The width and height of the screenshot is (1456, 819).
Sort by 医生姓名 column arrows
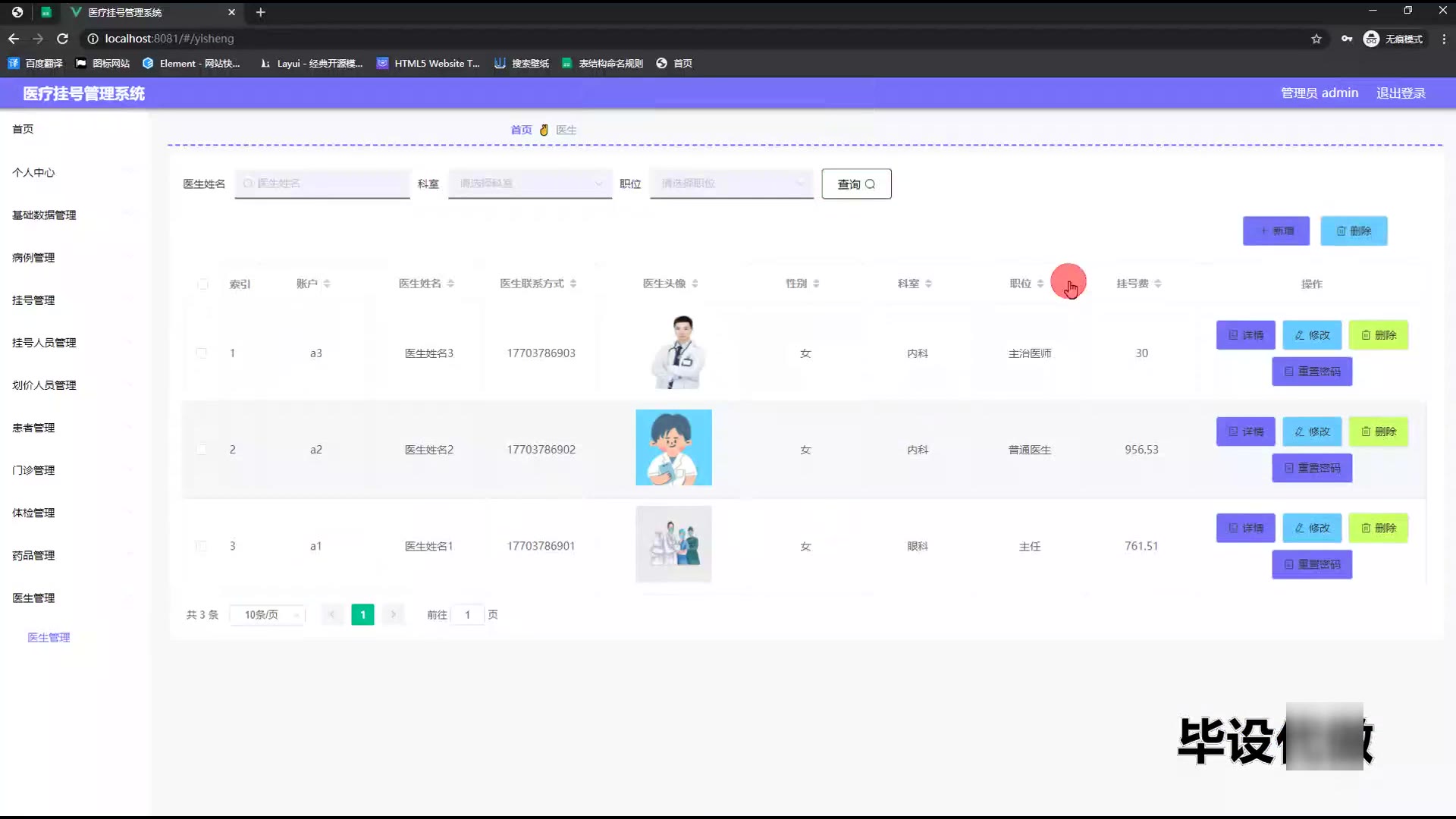(x=450, y=284)
